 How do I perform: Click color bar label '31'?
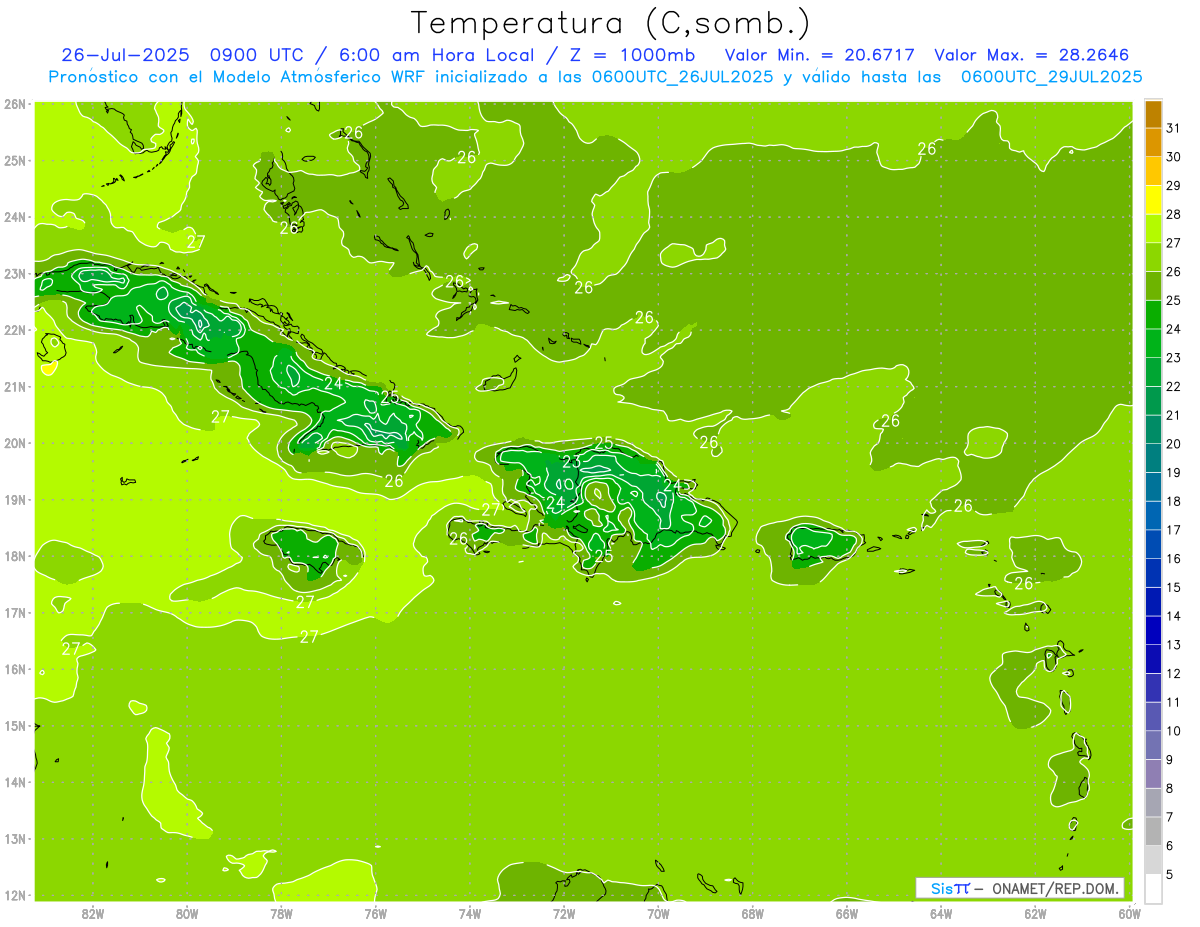1174,127
